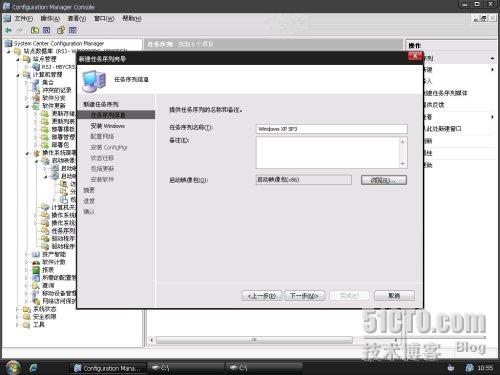The height and width of the screenshot is (375, 500).
Task: Click the task sequence name input field
Action: click(x=332, y=129)
